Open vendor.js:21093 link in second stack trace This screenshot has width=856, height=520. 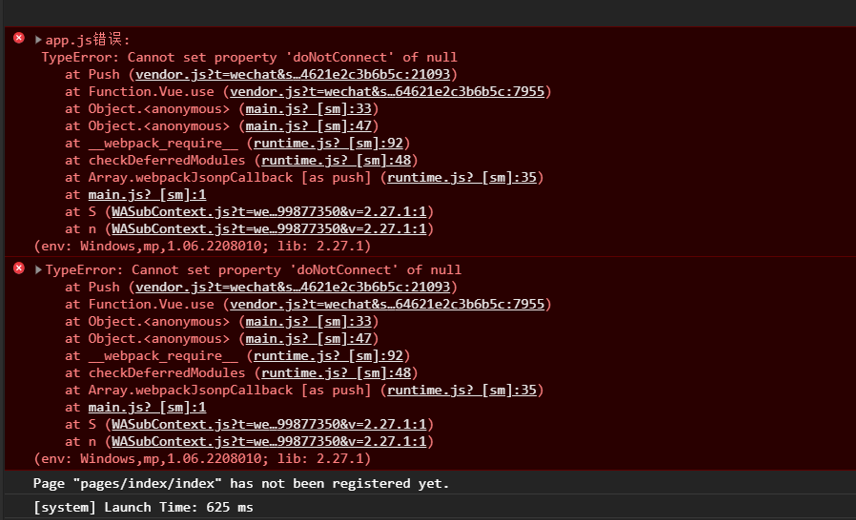(x=293, y=288)
